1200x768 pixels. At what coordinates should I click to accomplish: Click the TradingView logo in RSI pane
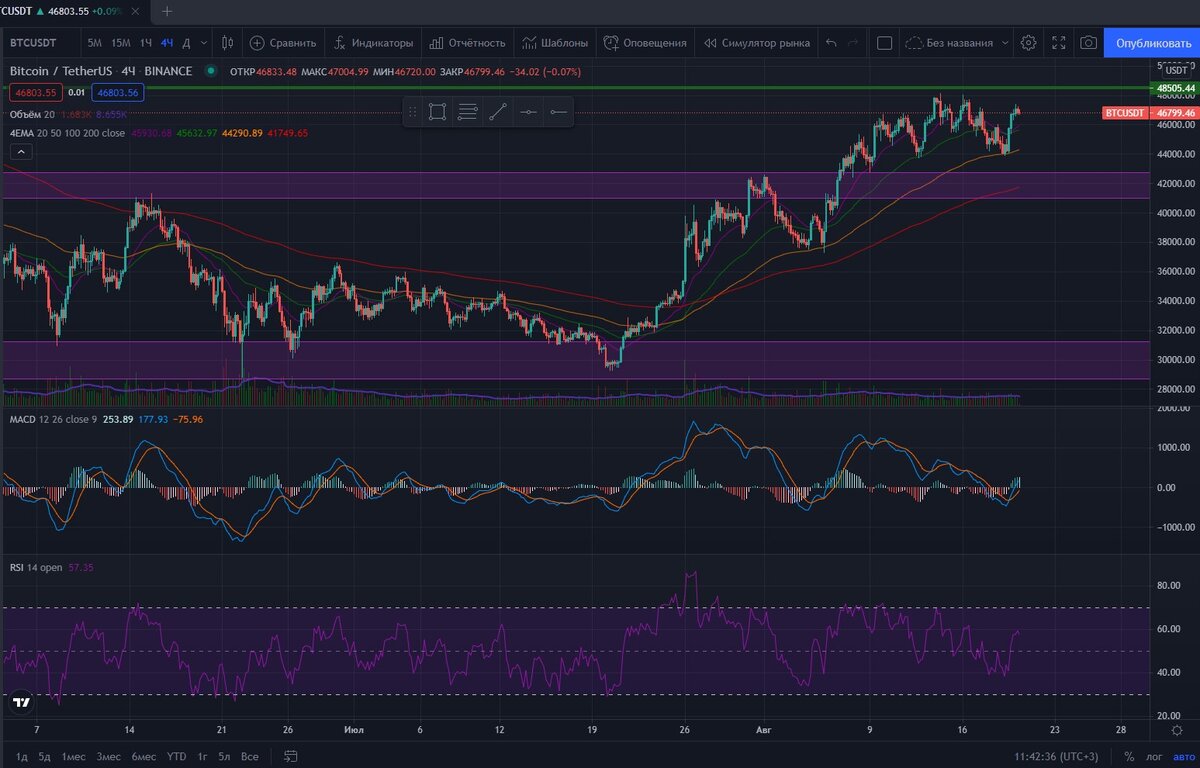[x=21, y=704]
